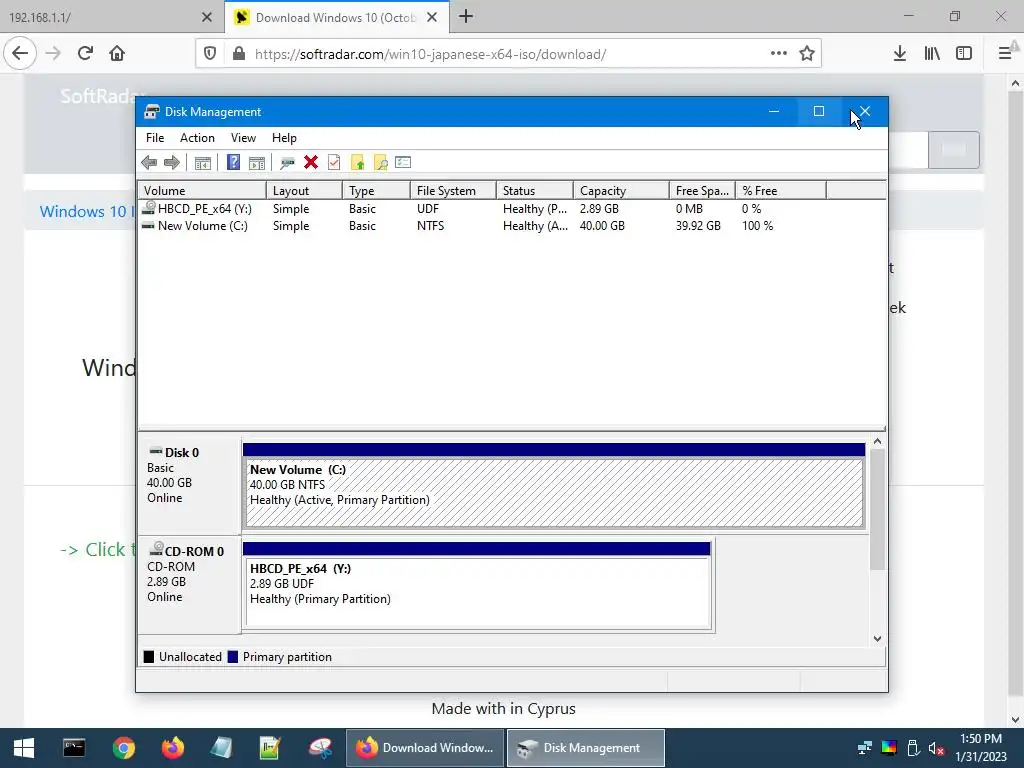The width and height of the screenshot is (1024, 768).
Task: Open Firefox downloads arrow
Action: (x=899, y=53)
